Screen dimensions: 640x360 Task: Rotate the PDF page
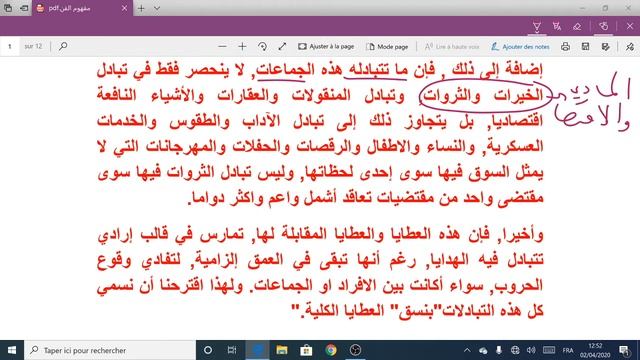coord(262,47)
